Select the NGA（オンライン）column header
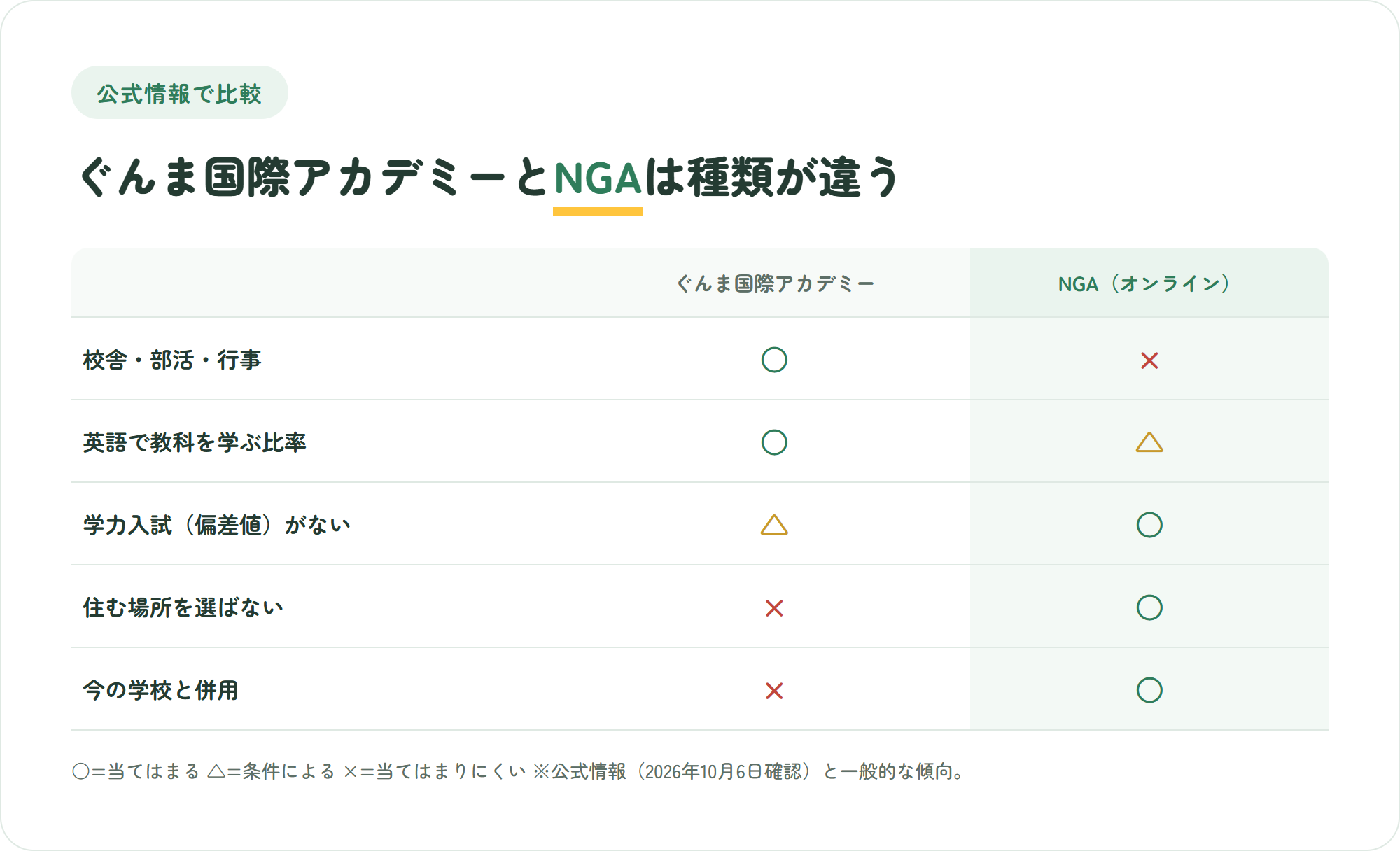Viewport: 1400px width, 851px height. tap(1149, 283)
